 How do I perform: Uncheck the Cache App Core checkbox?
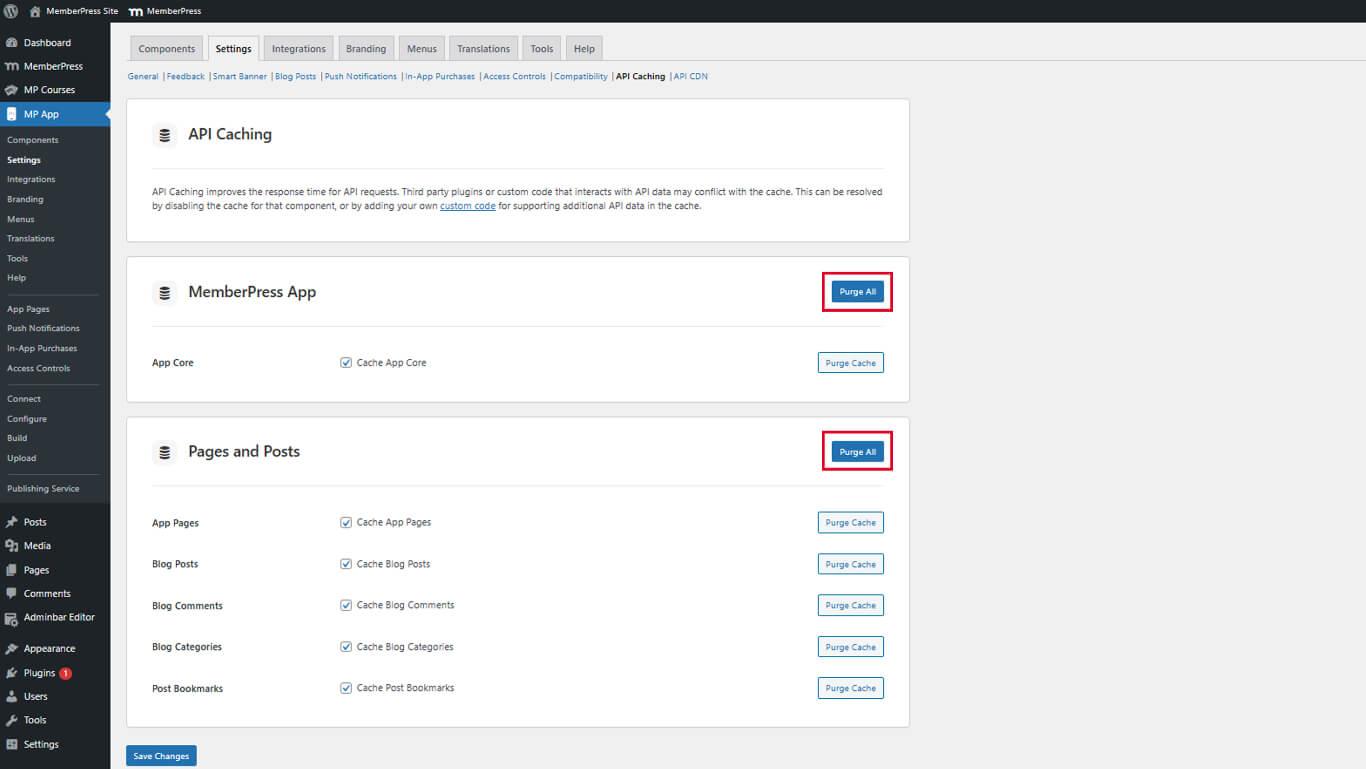point(345,362)
